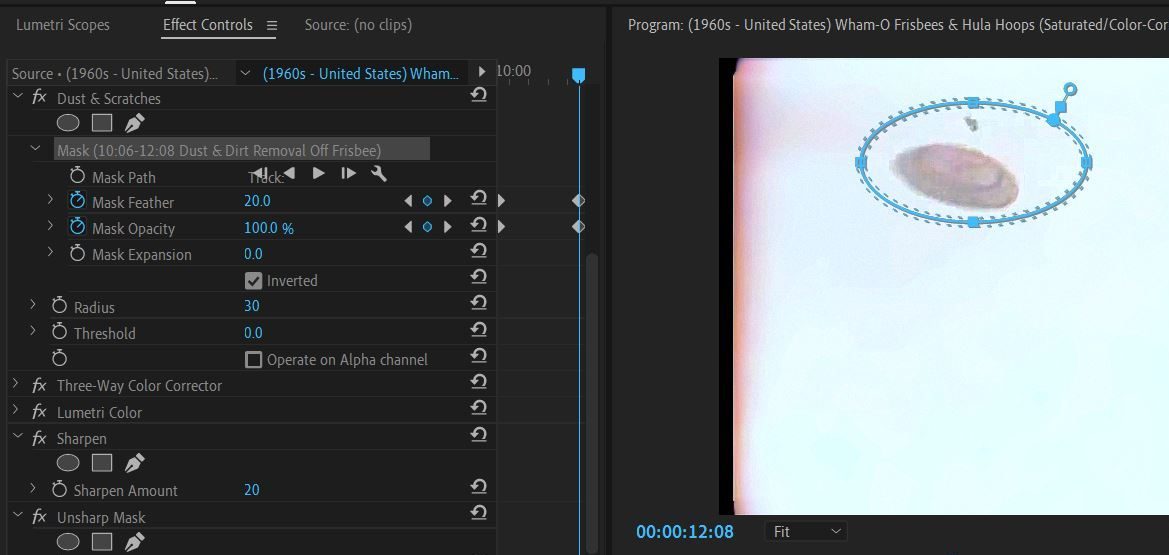Edit Radius value 30
Viewport: 1169px width, 555px height.
[251, 306]
